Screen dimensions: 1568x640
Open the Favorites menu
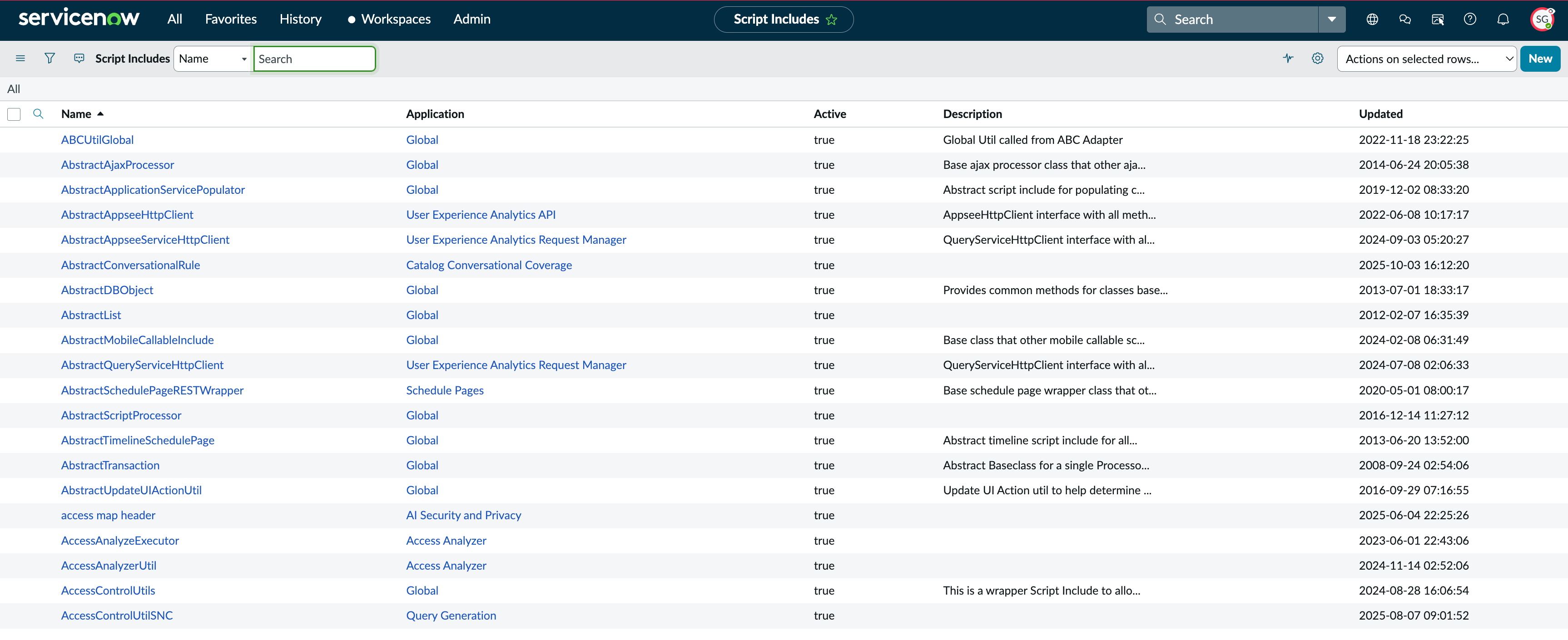pos(231,20)
